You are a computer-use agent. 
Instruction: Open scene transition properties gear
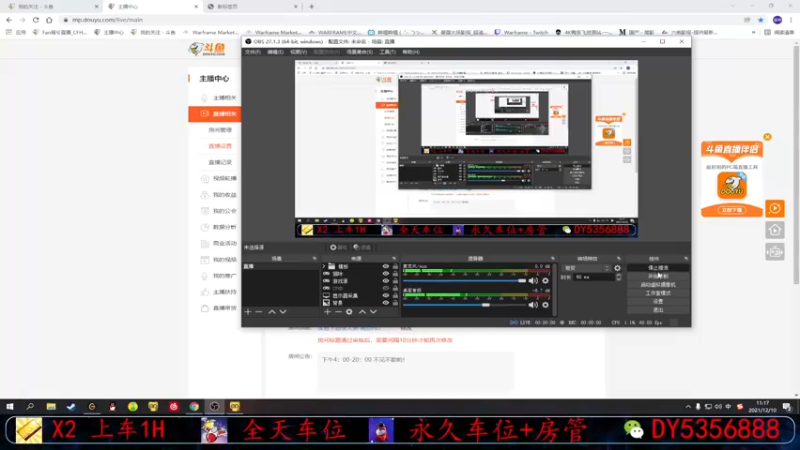coord(617,268)
